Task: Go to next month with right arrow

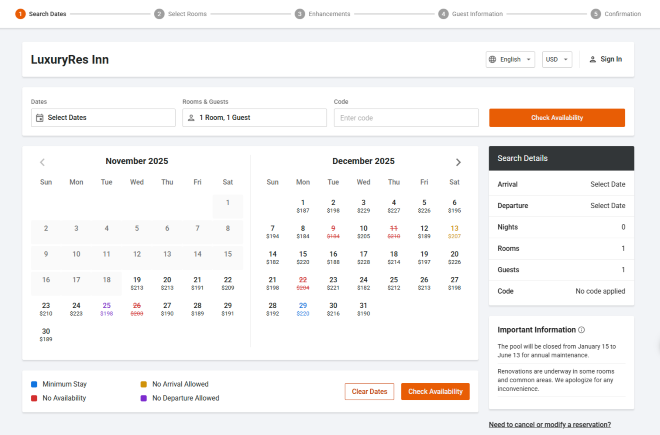Action: point(458,162)
